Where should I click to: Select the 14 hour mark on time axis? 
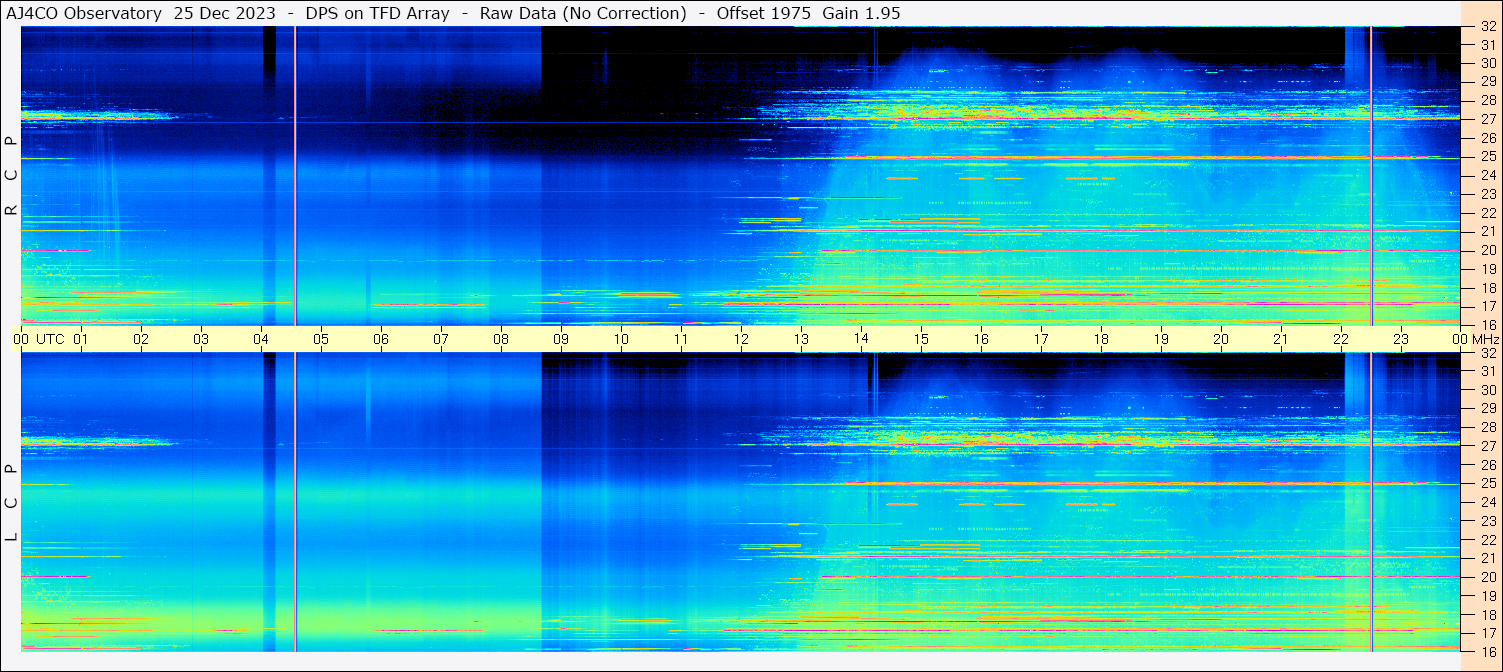pyautogui.click(x=861, y=339)
